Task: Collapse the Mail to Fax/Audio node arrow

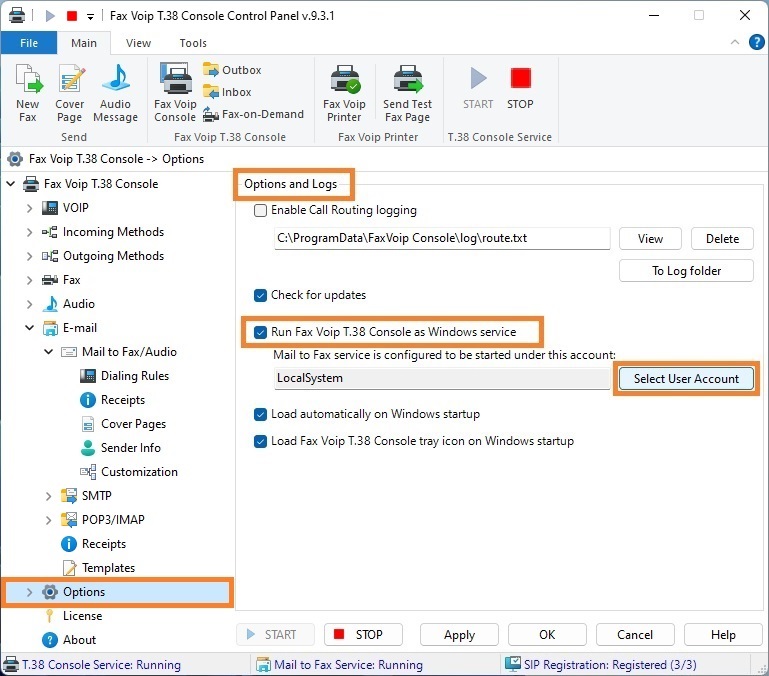Action: 49,352
